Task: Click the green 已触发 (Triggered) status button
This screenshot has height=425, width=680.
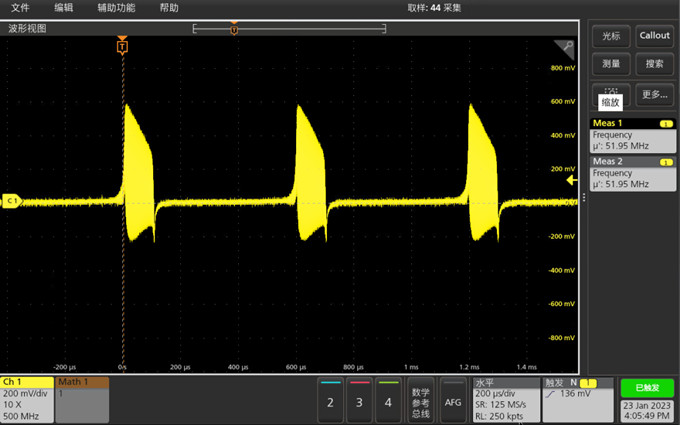Action: tap(646, 387)
